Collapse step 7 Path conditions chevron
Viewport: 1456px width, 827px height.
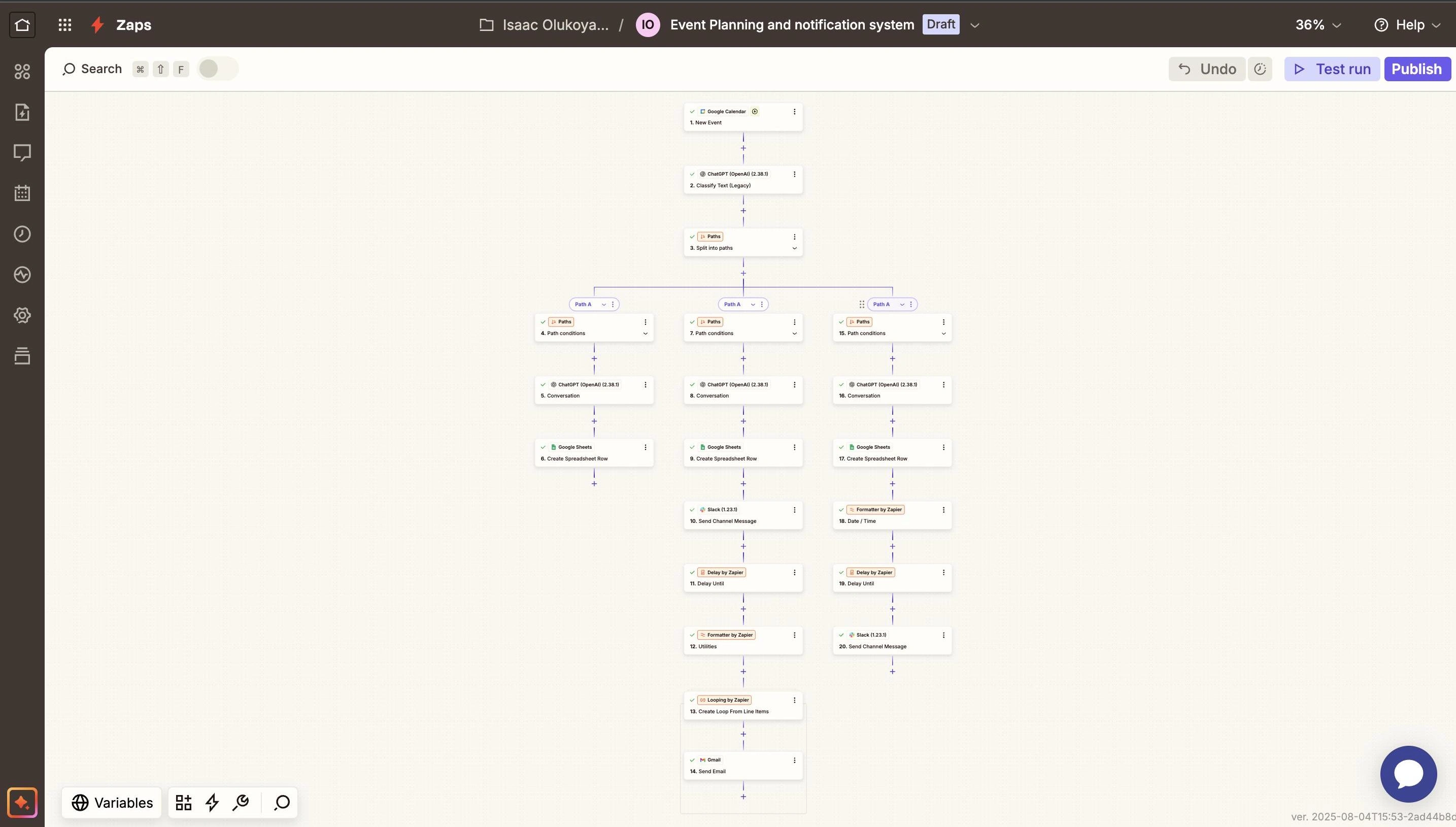click(x=794, y=334)
